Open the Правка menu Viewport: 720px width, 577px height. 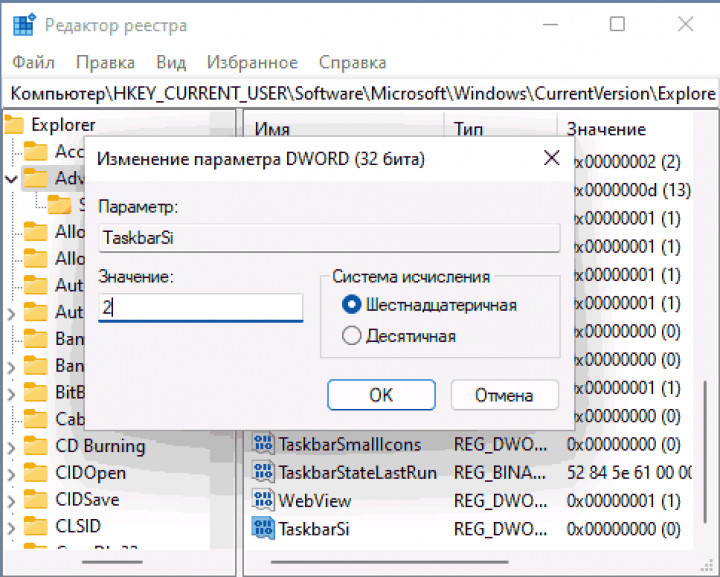click(105, 62)
